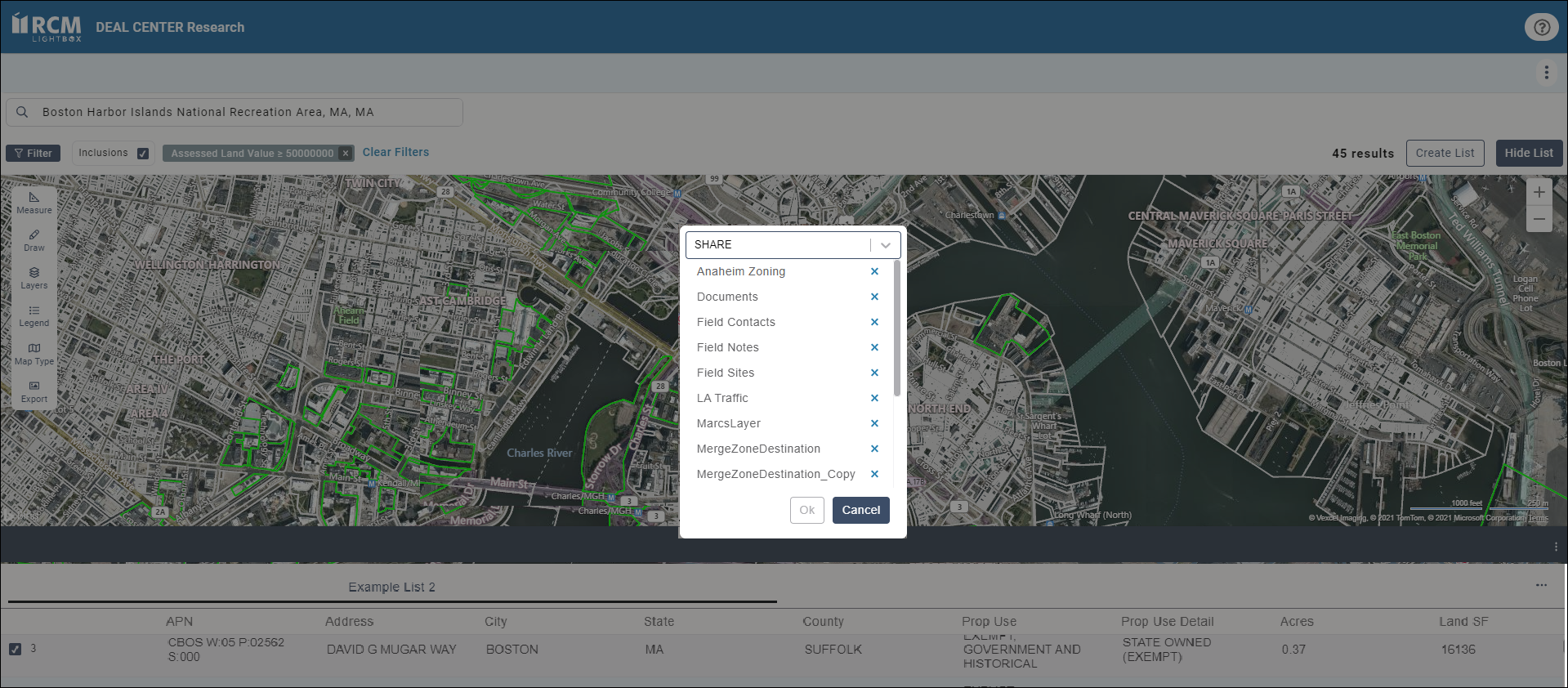Uncheck row 3 in the list table
Image resolution: width=1568 pixels, height=688 pixels.
pos(15,649)
